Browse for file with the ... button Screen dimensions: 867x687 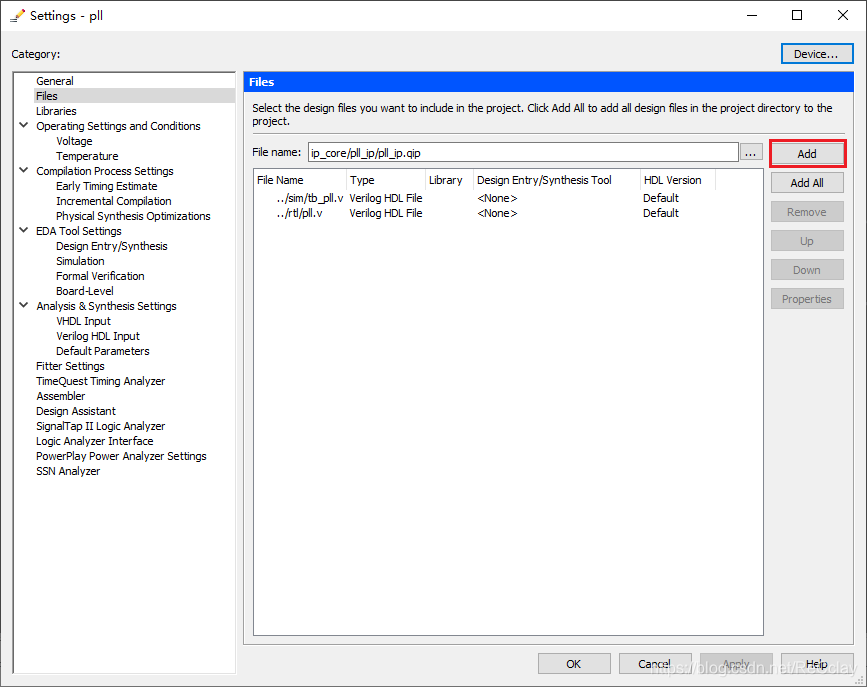[750, 152]
